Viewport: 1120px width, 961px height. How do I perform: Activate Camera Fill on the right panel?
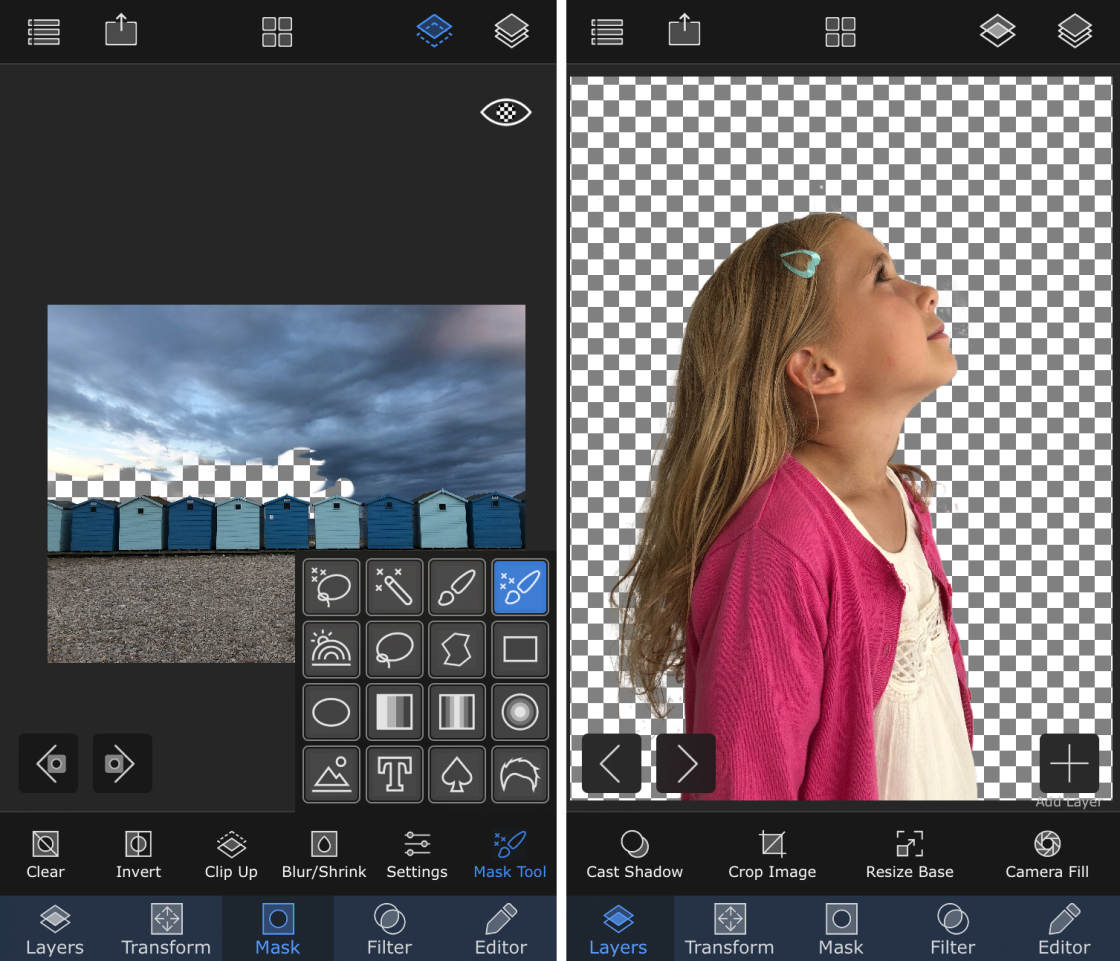click(x=1046, y=854)
